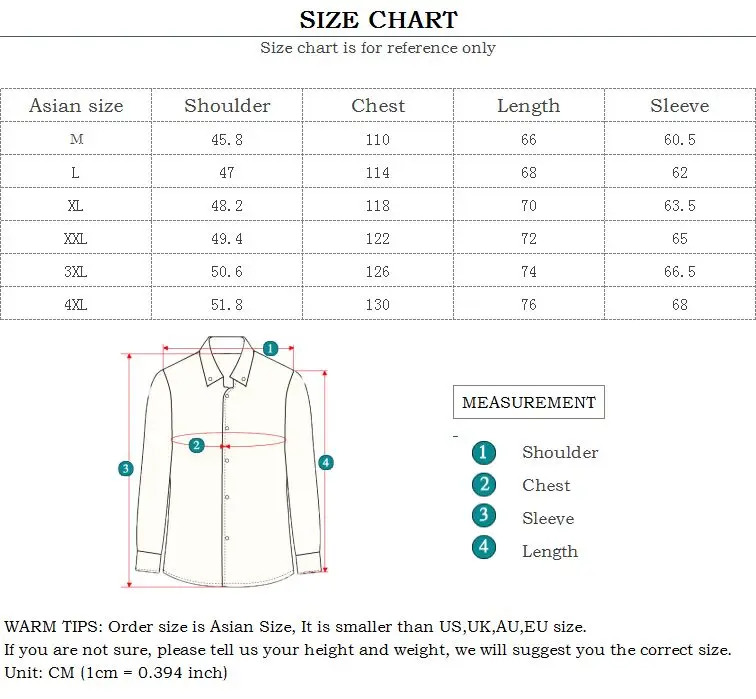Click the Asian size column header
This screenshot has height=699, width=756.
point(76,106)
